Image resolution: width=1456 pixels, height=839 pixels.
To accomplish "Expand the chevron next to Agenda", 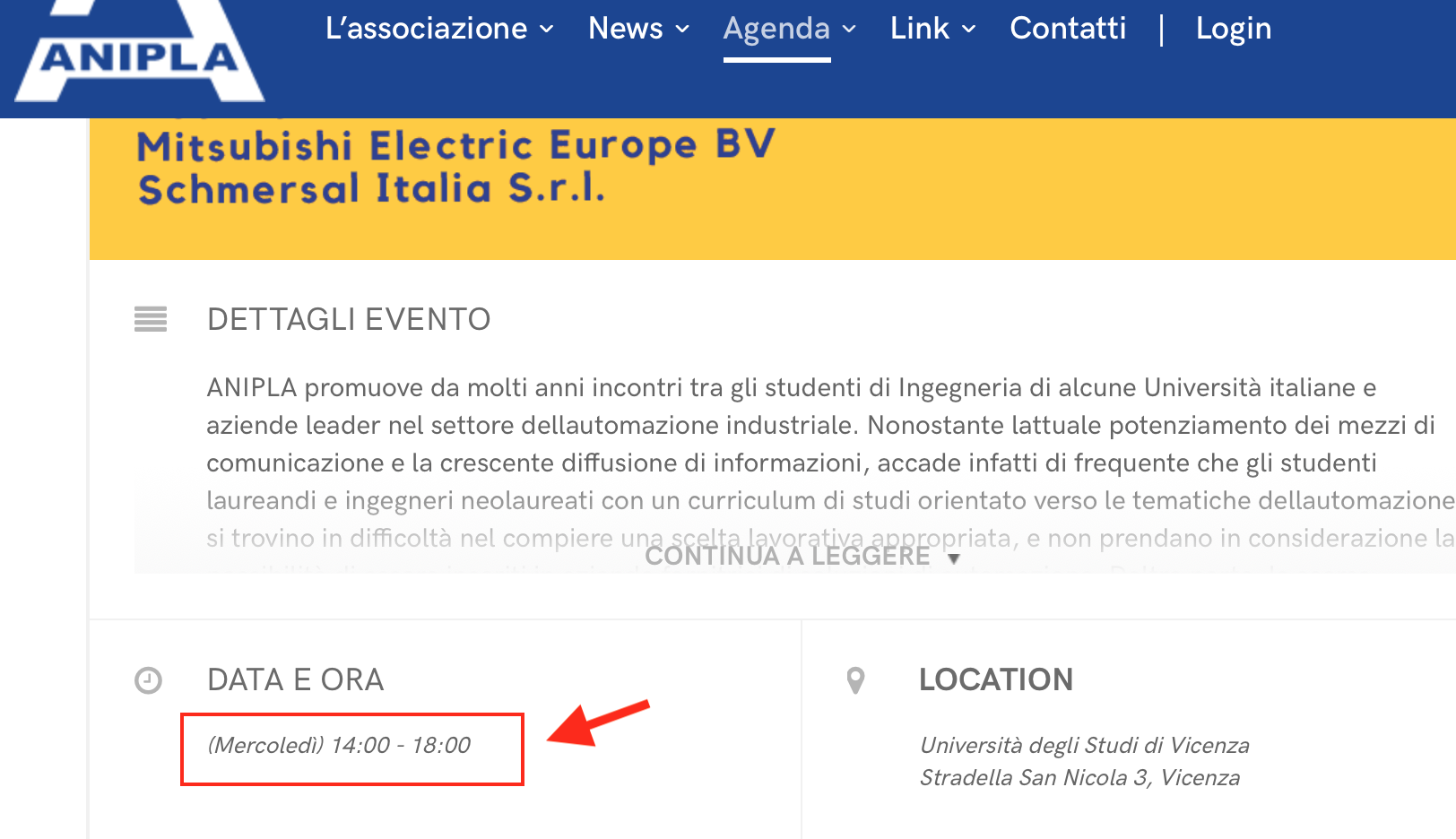I will click(x=849, y=30).
